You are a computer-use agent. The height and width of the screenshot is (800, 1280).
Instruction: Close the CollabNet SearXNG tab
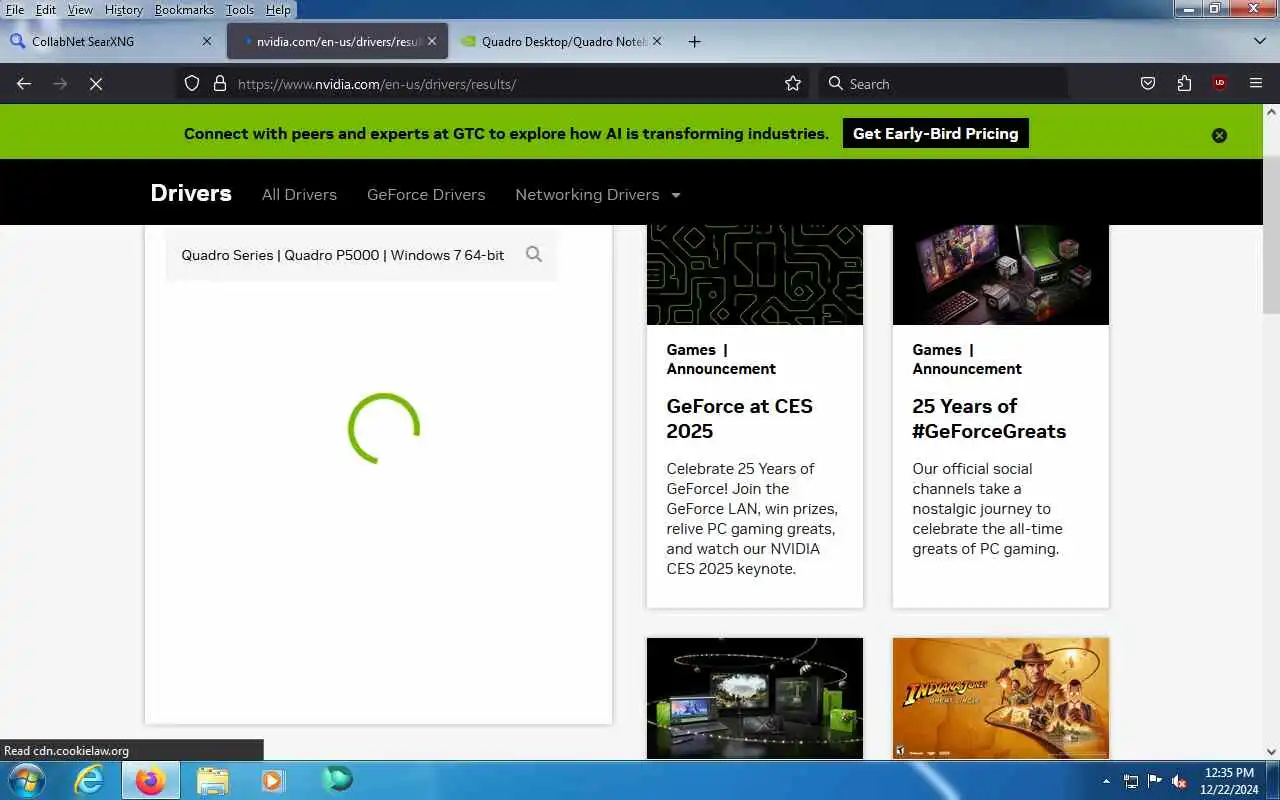[207, 41]
